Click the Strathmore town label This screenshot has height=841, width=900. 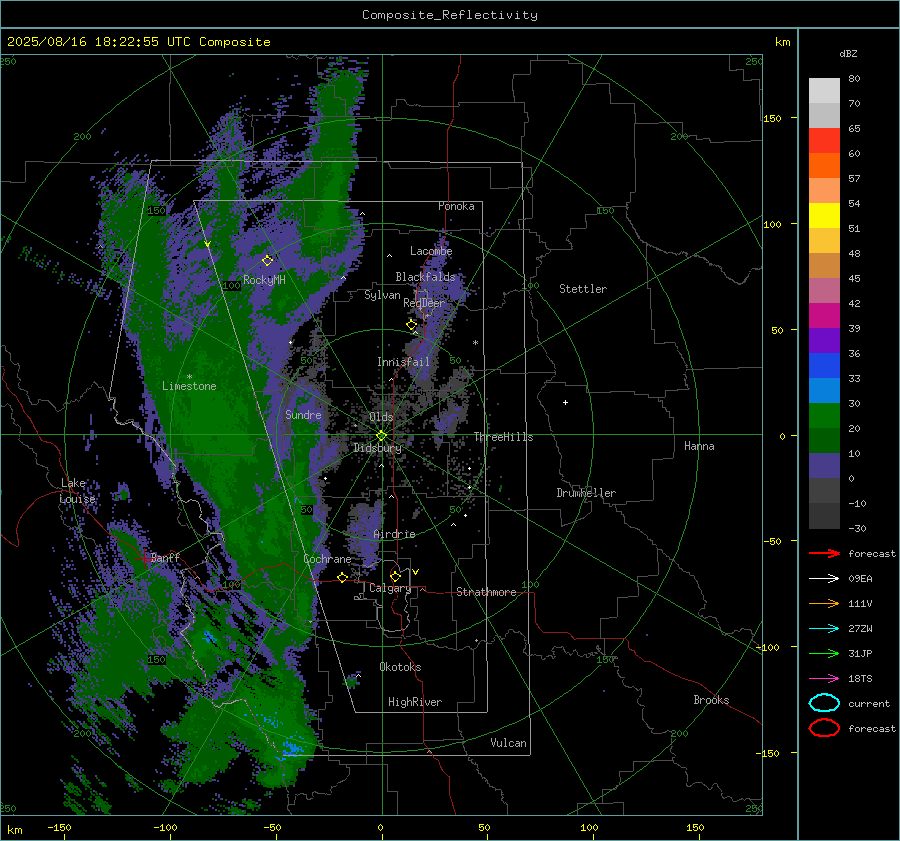(x=486, y=592)
